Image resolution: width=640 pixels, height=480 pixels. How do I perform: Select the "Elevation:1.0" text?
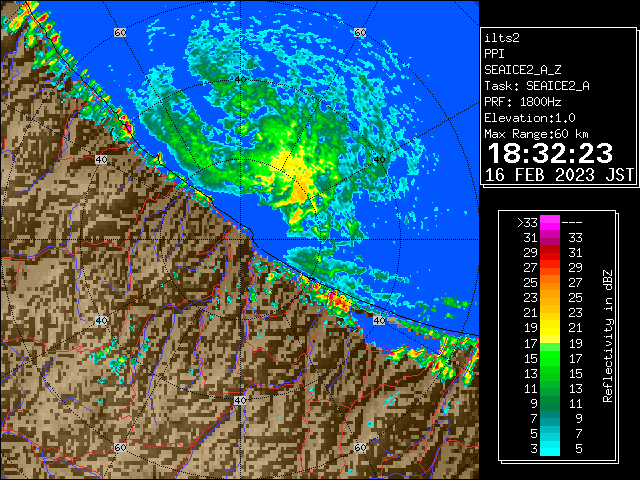coord(530,118)
